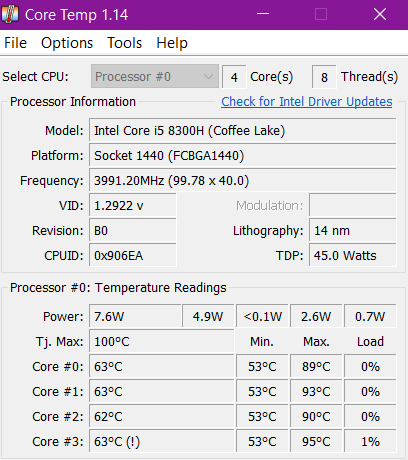Select the Platform field Socket 1440
Viewport: 408px width, 460px height.
pos(243,156)
